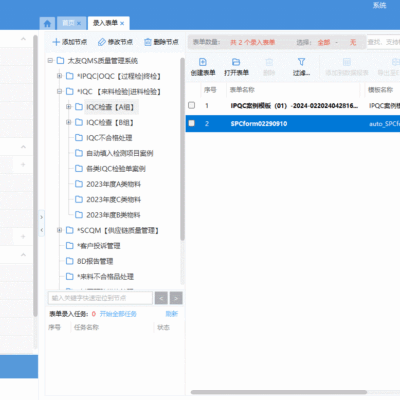400x400 pixels.
Task: Click the tree panel vertical scrollbar
Action: (182, 149)
